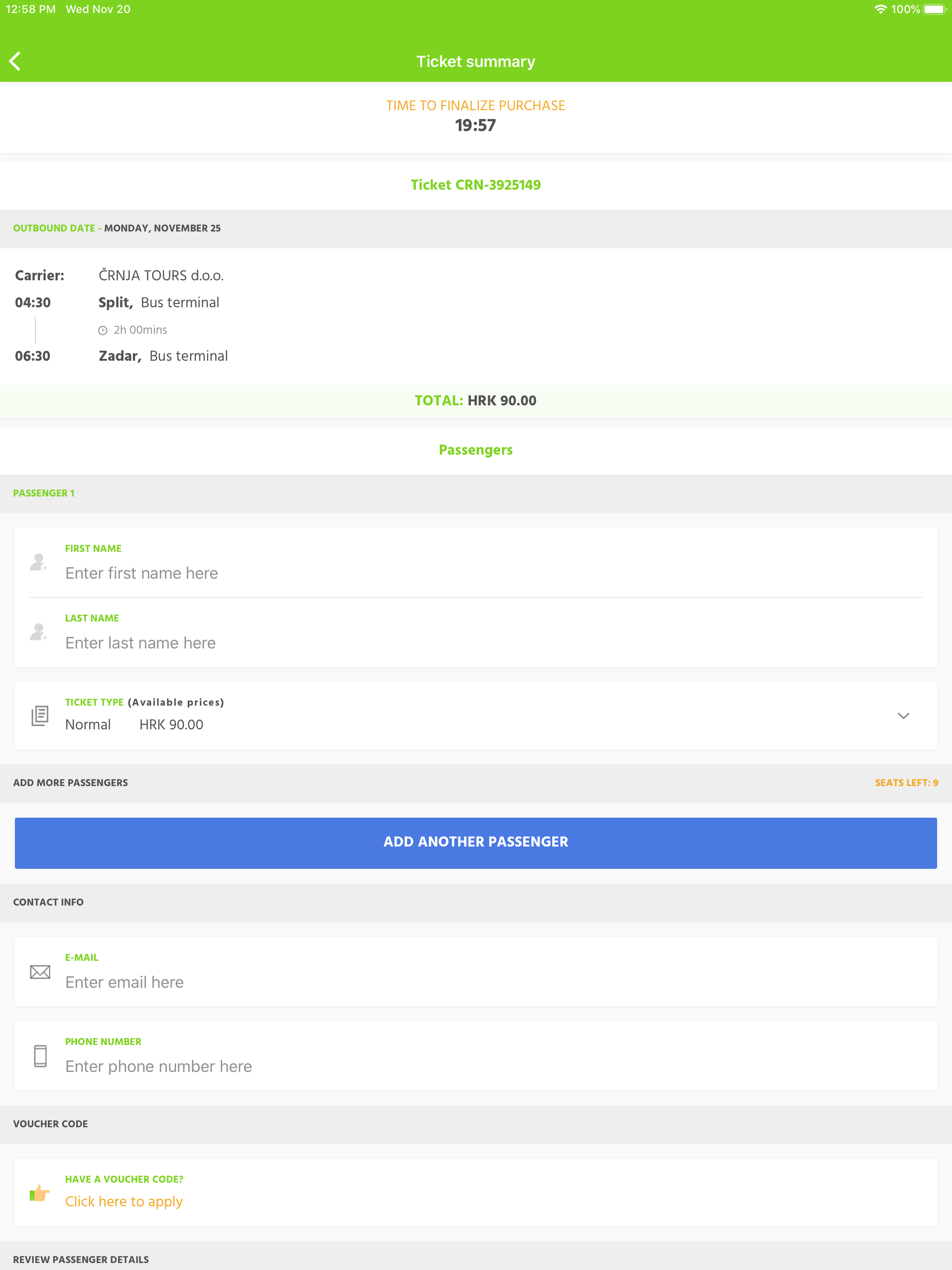Tap the battery indicator in the status bar

click(933, 9)
